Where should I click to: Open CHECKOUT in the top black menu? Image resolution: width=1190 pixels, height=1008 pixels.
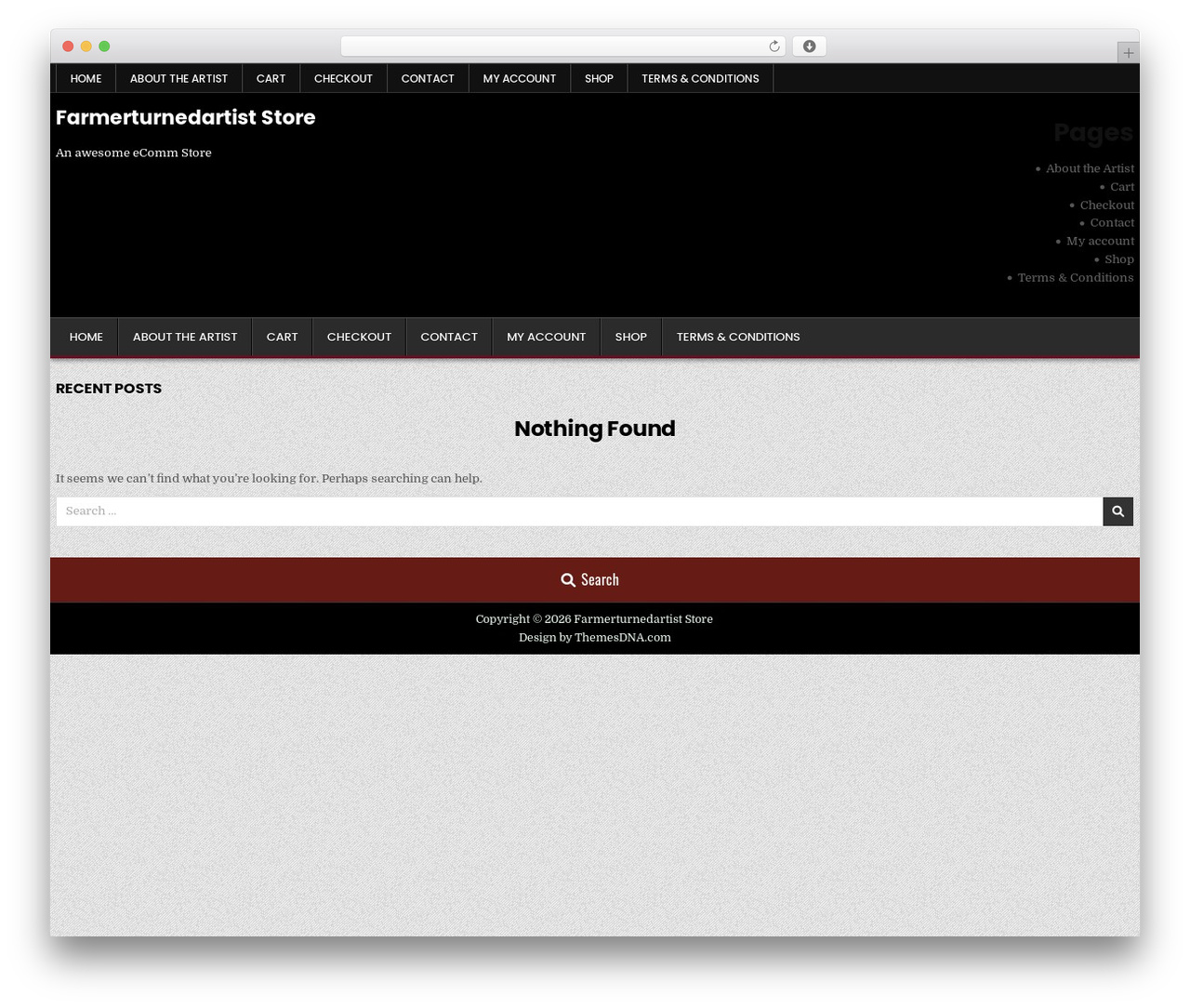pos(343,78)
